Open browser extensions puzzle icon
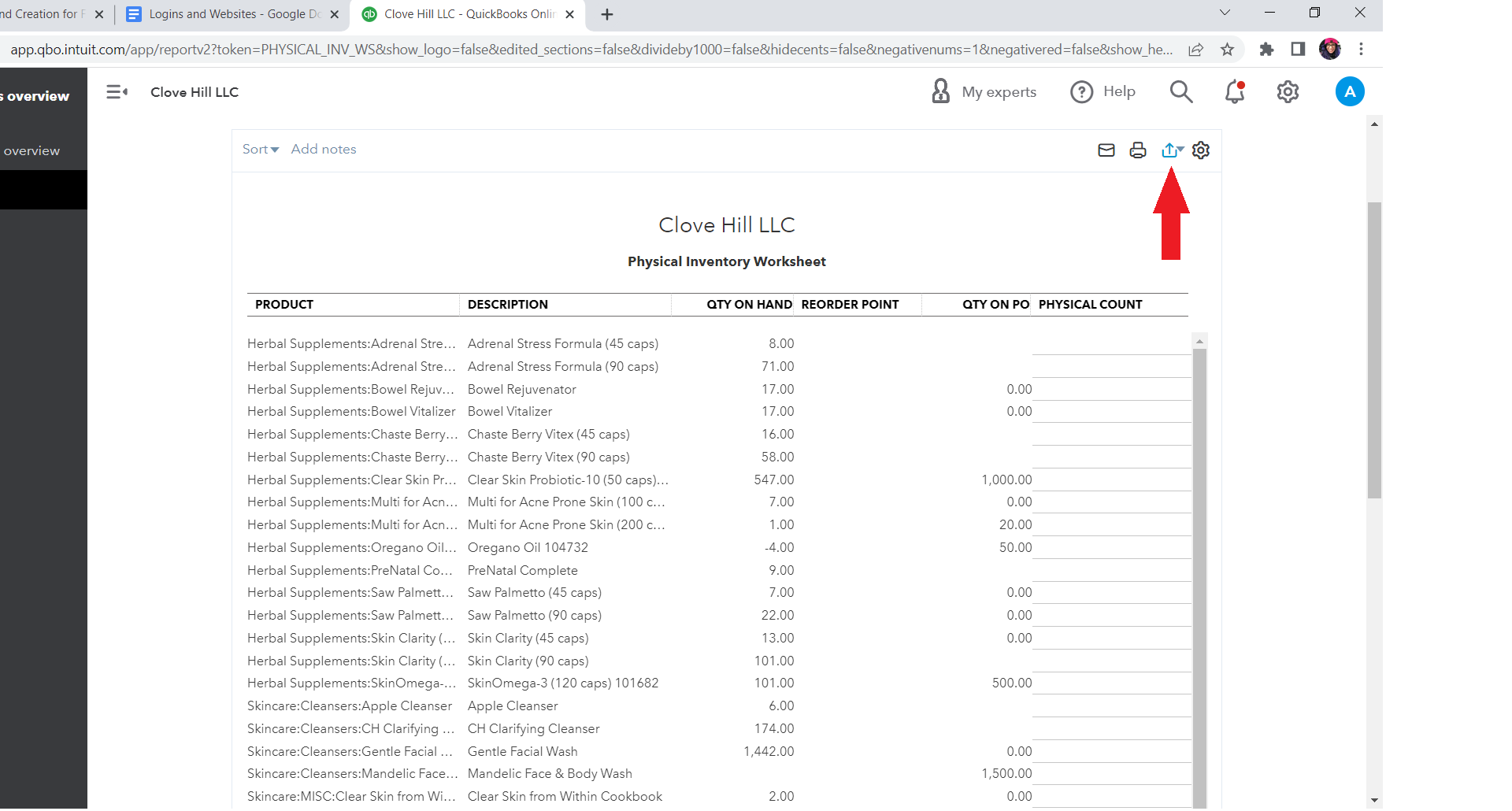Screen dimensions: 1512x811 pos(1266,50)
